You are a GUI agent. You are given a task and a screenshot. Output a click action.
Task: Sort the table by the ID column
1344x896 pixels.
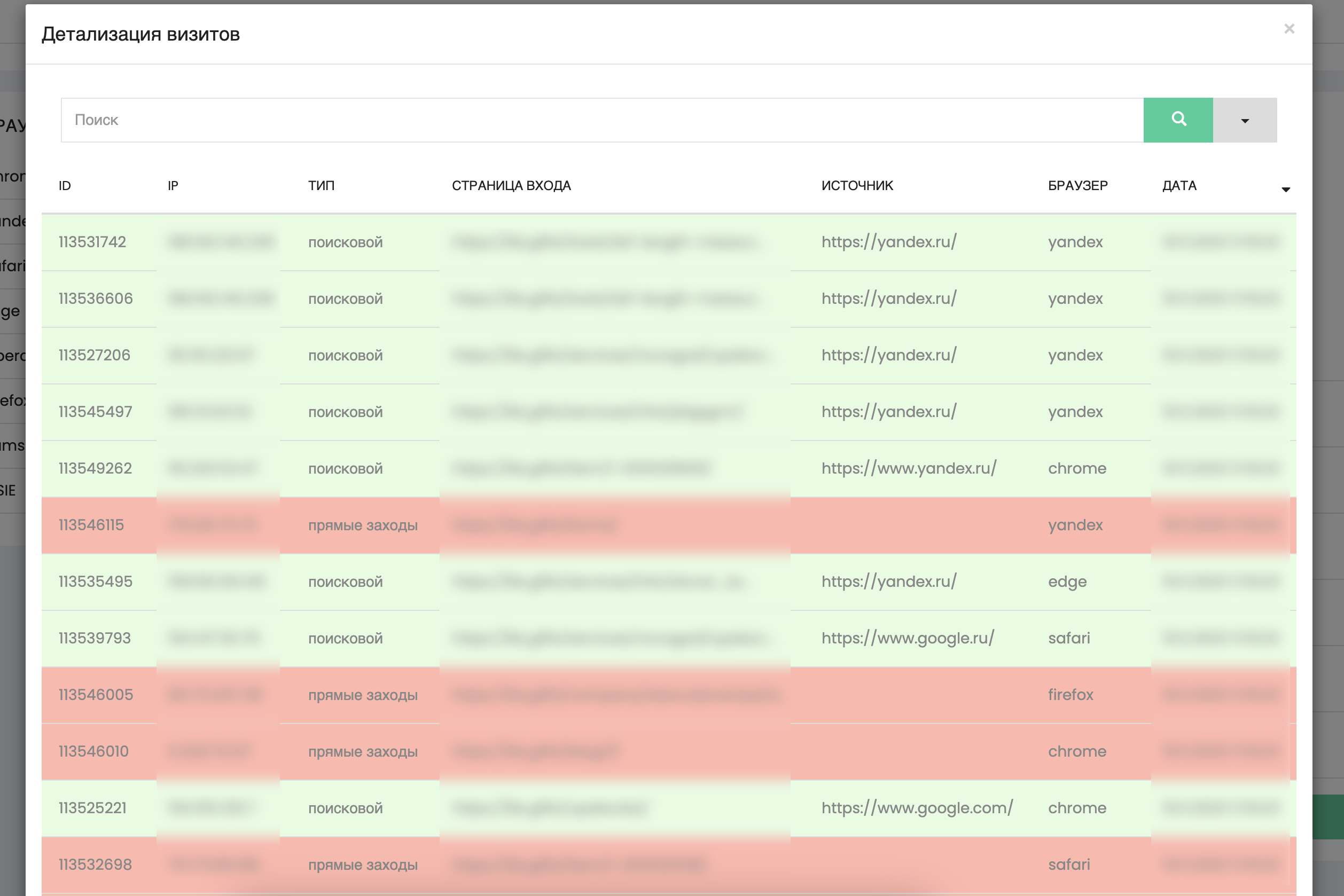click(x=65, y=186)
